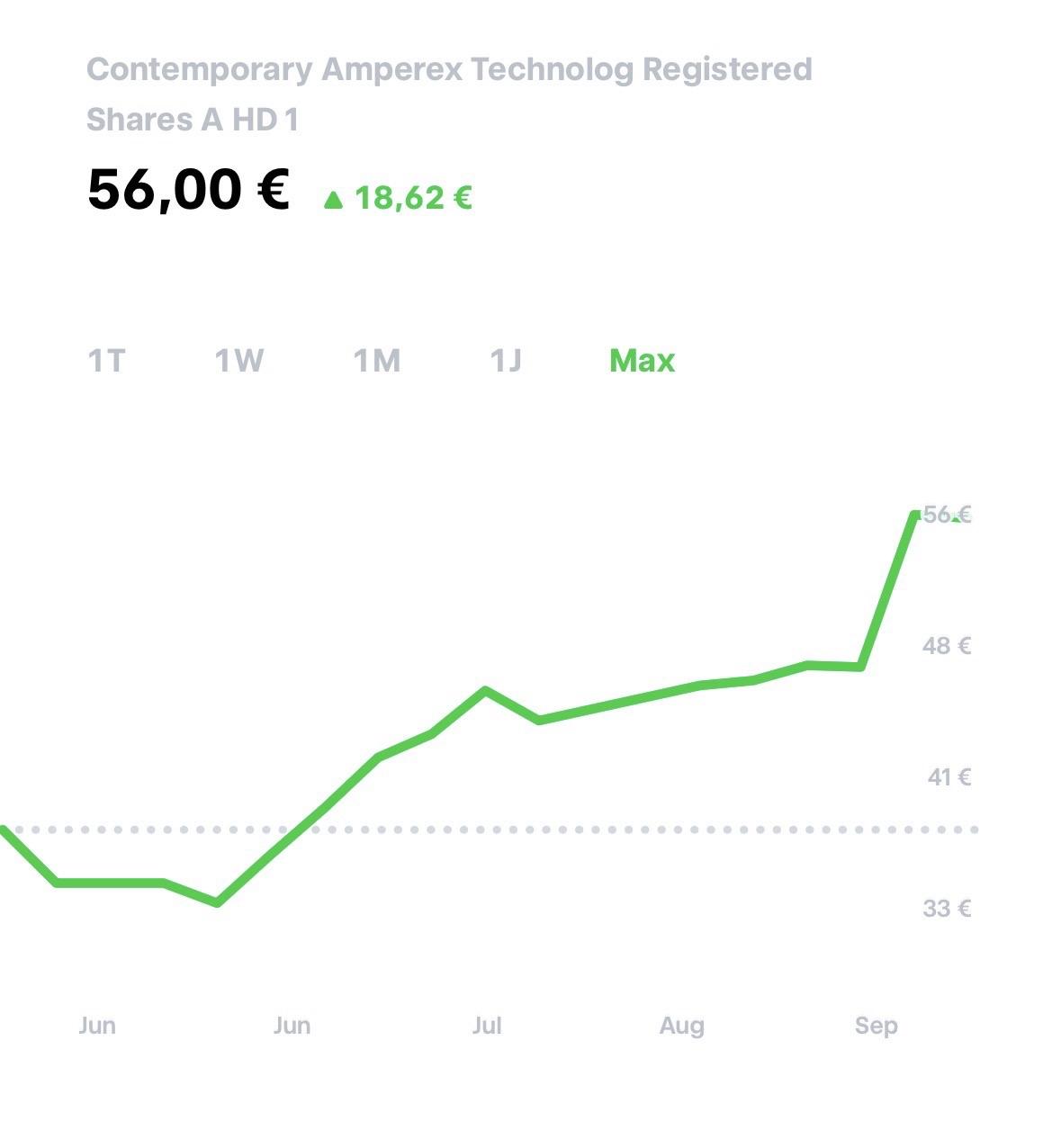Screen dimensions: 1061x1148
Task: Click the 33 € y-axis label
Action: (946, 908)
